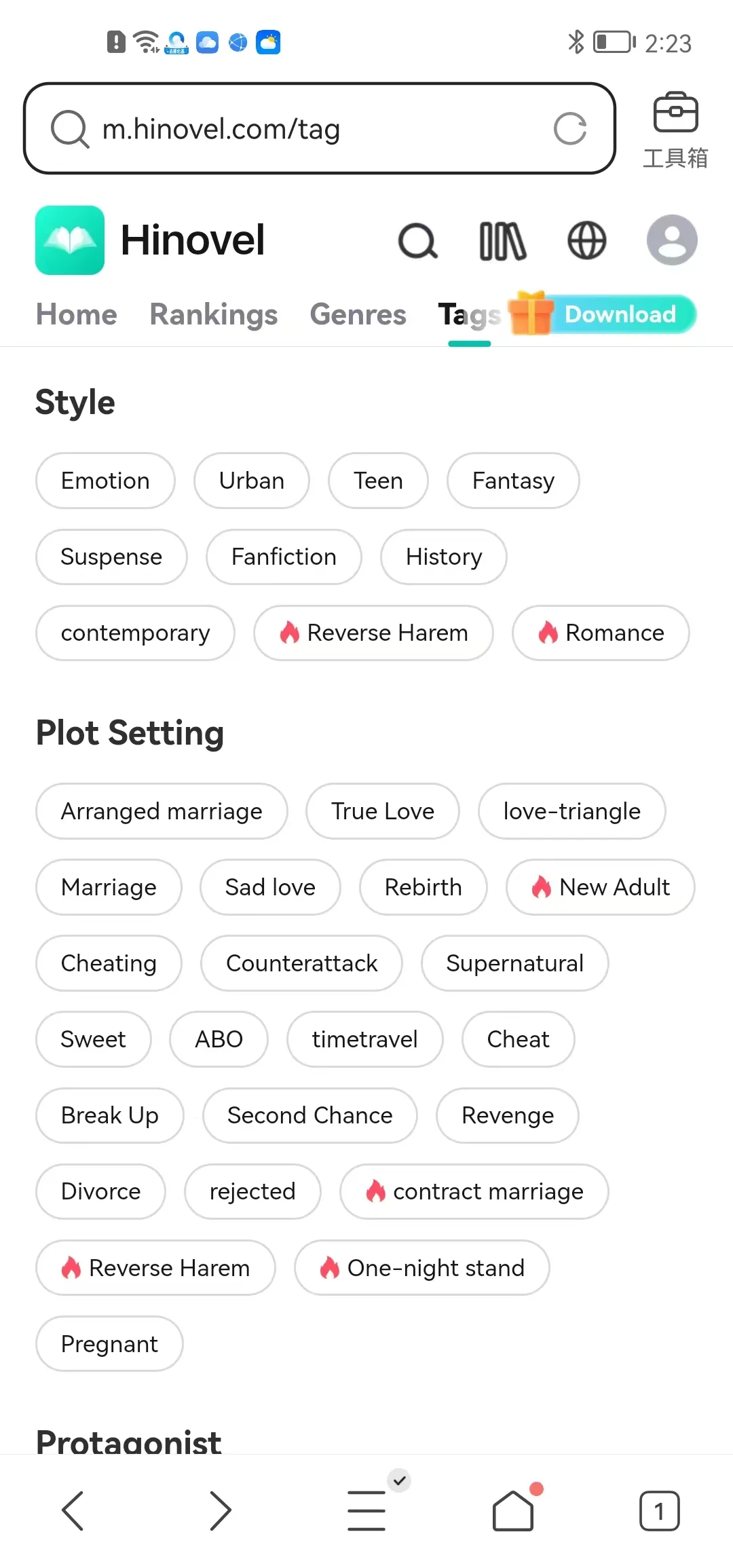733x1568 pixels.
Task: Go to the Home tab
Action: (77, 314)
